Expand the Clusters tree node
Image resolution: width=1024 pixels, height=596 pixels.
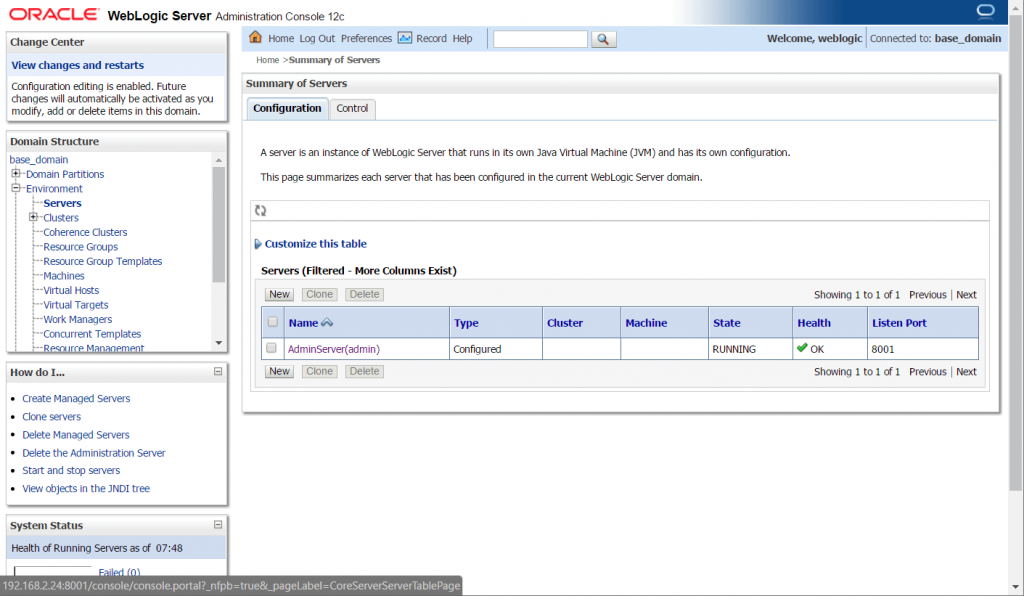pyautogui.click(x=31, y=217)
